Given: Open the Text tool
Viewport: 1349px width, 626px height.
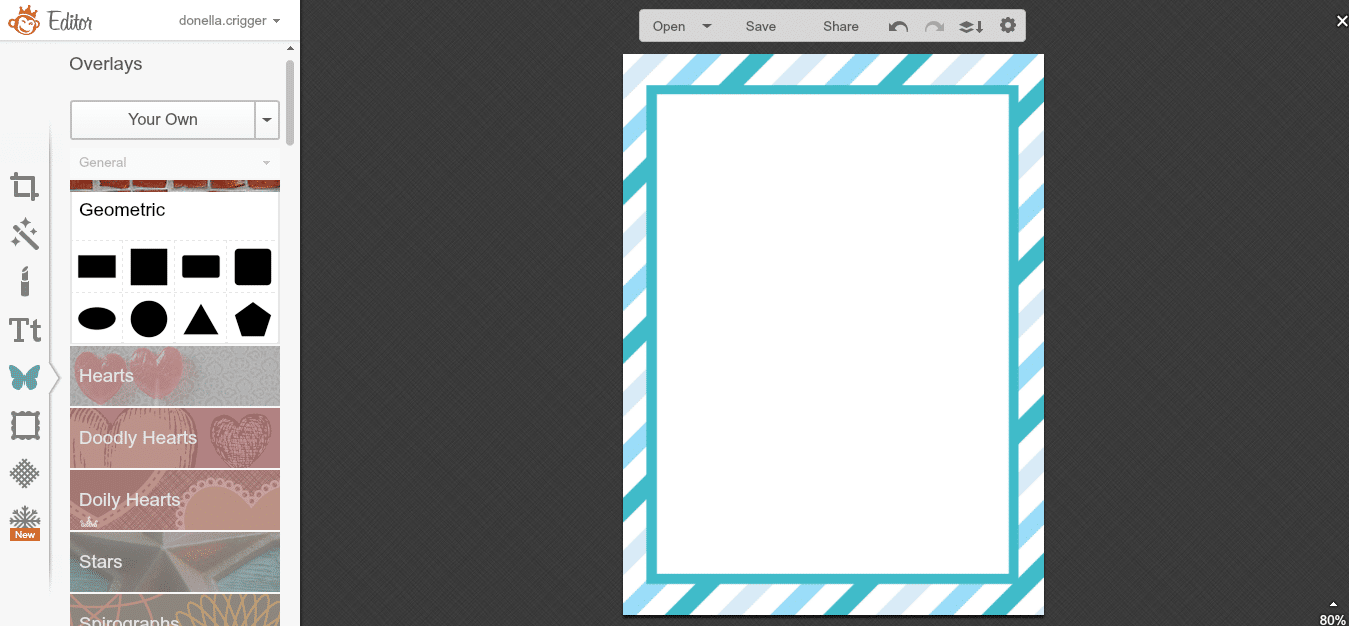Looking at the screenshot, I should pos(25,330).
